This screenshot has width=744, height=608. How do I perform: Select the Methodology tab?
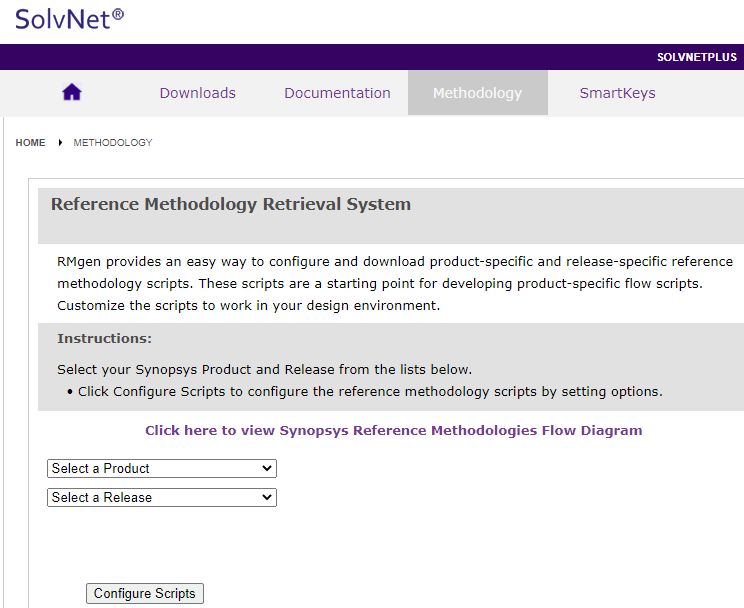pos(477,93)
